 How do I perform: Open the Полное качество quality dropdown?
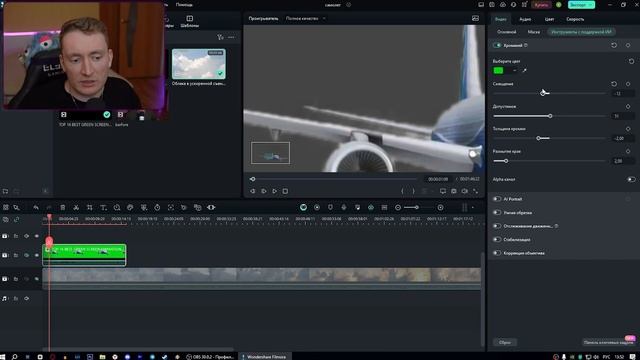pyautogui.click(x=305, y=18)
